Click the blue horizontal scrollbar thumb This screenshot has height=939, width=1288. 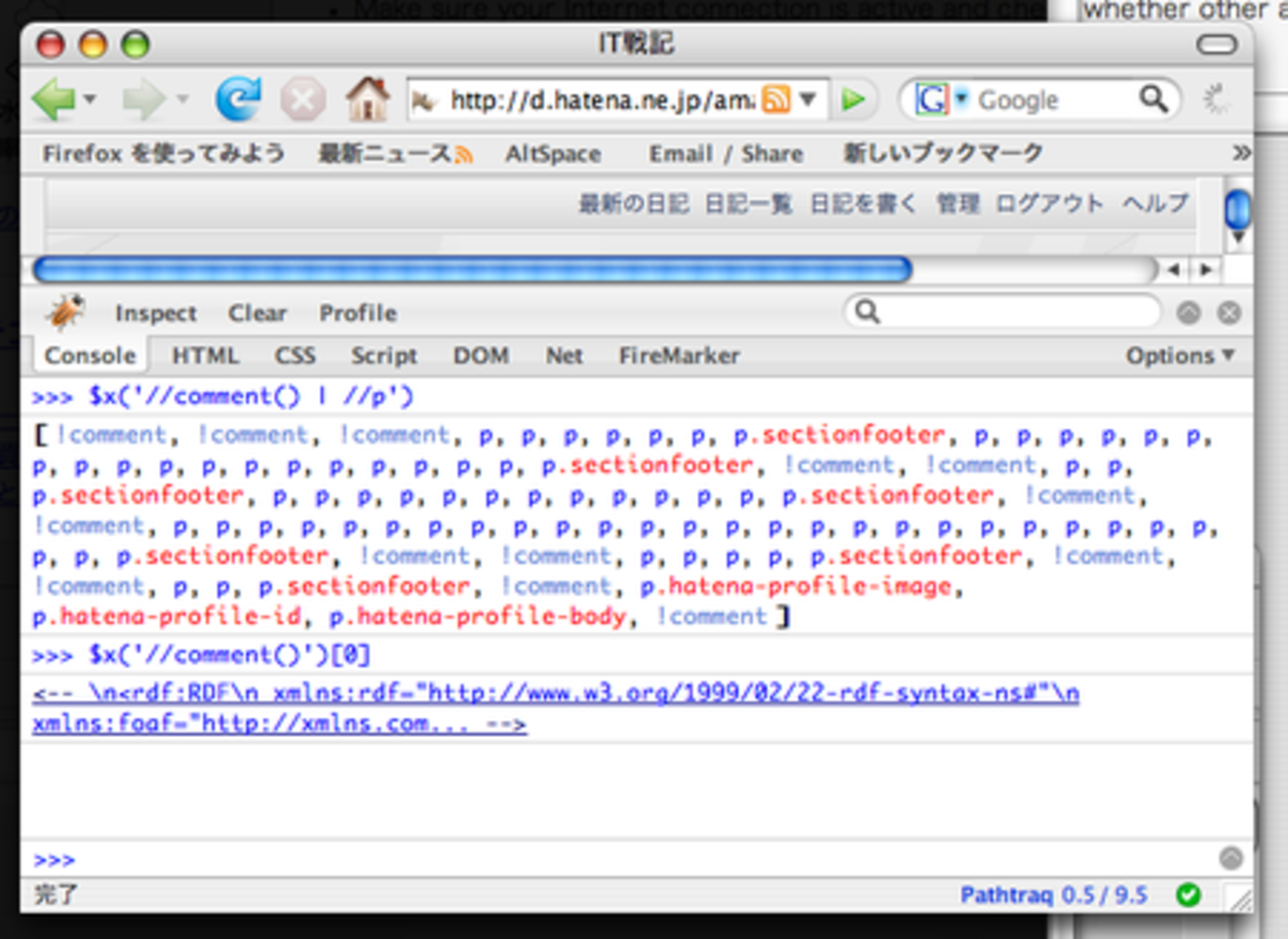[472, 269]
